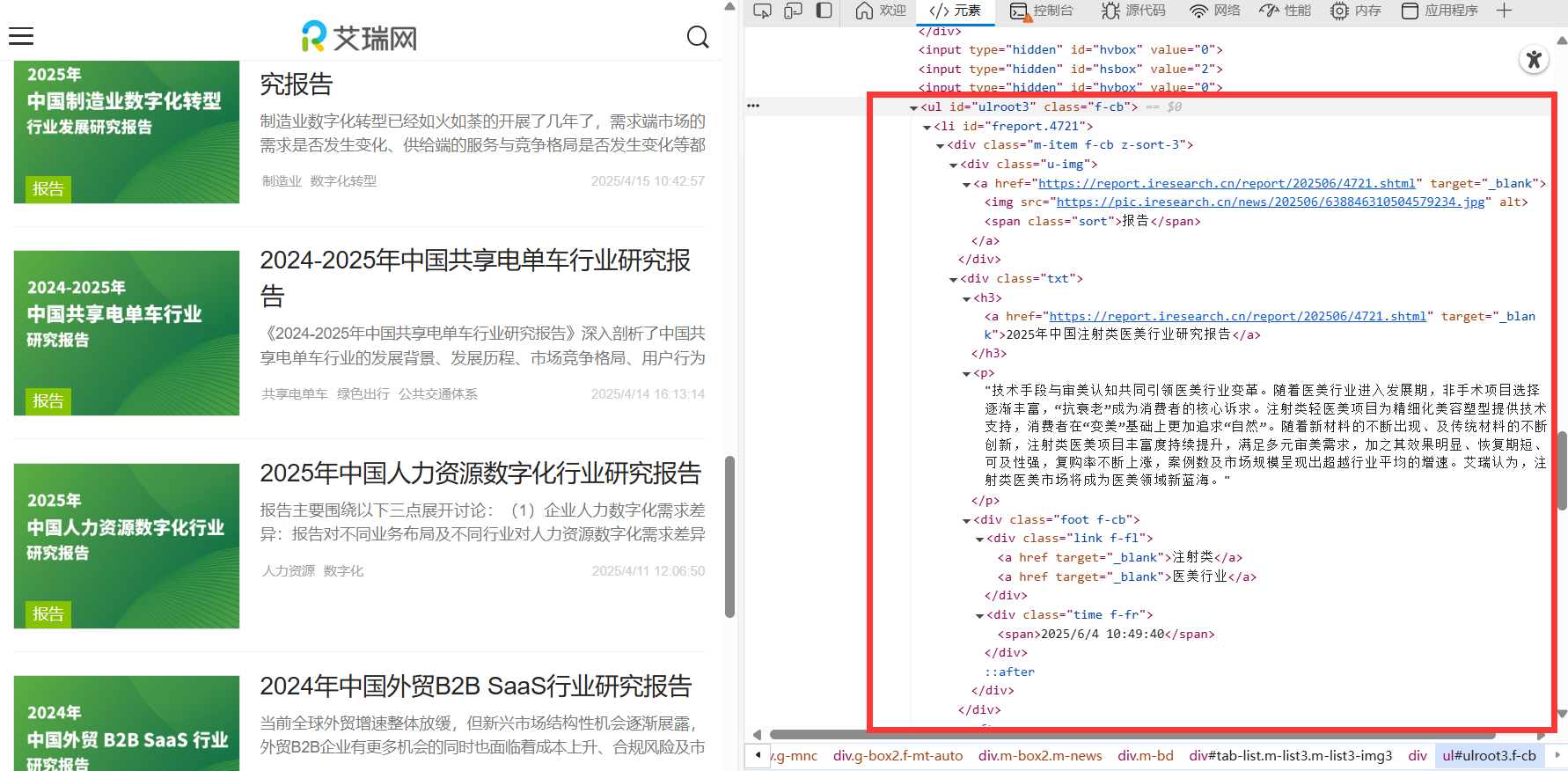Click the webpage vertical scrollbar thumb
1568x771 pixels.
(x=729, y=537)
